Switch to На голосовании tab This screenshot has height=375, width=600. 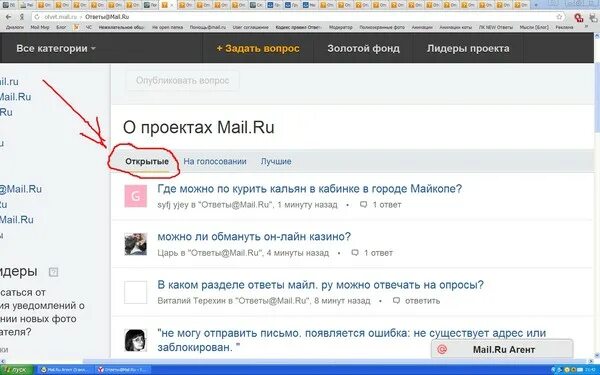215,161
